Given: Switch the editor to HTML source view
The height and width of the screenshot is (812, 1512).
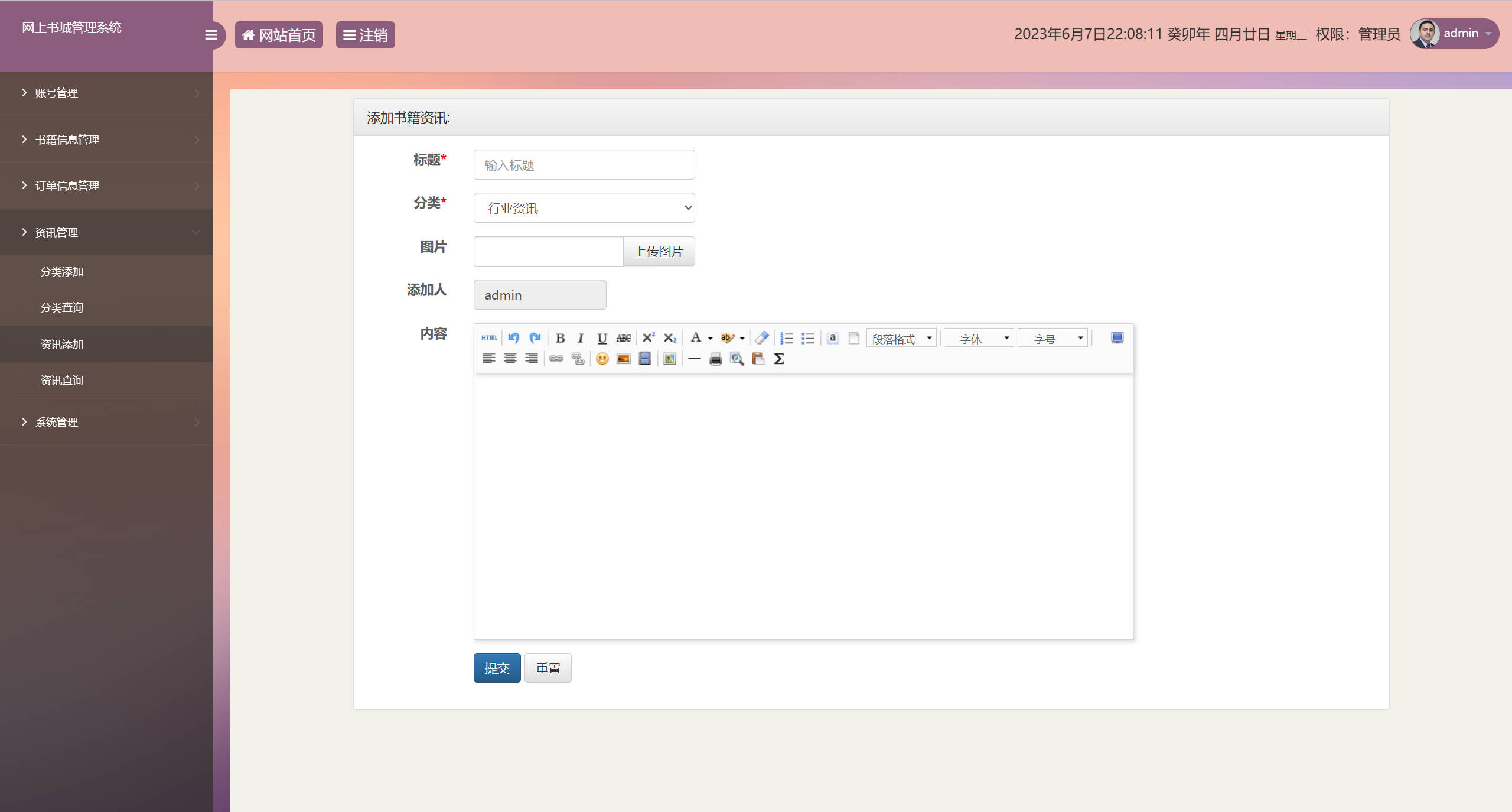Looking at the screenshot, I should [x=488, y=338].
